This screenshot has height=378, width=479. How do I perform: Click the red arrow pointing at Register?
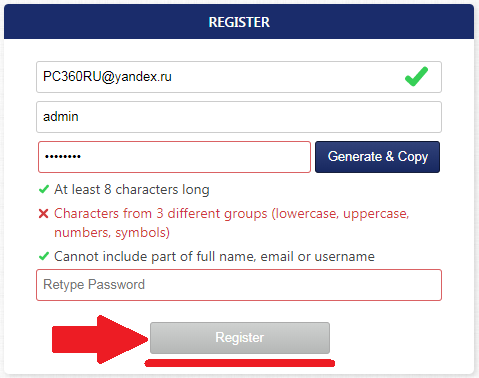coord(100,339)
